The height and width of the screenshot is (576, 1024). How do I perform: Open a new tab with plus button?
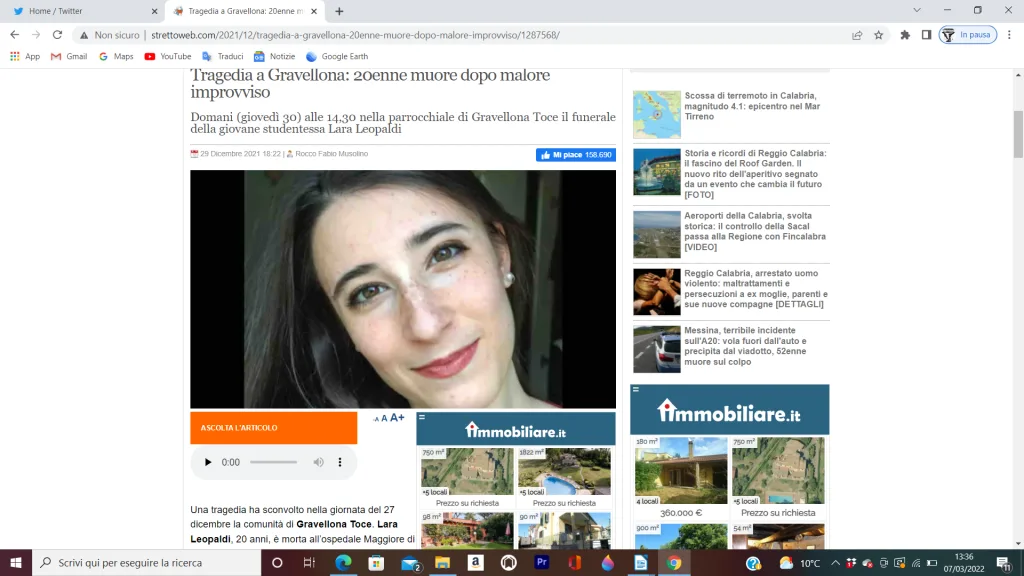pos(339,11)
